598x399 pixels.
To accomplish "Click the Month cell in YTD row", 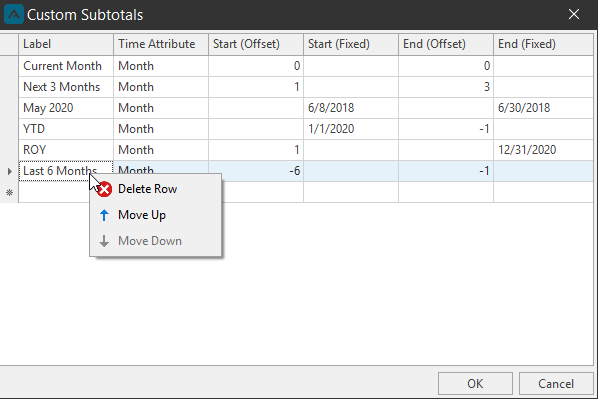I will [161, 129].
